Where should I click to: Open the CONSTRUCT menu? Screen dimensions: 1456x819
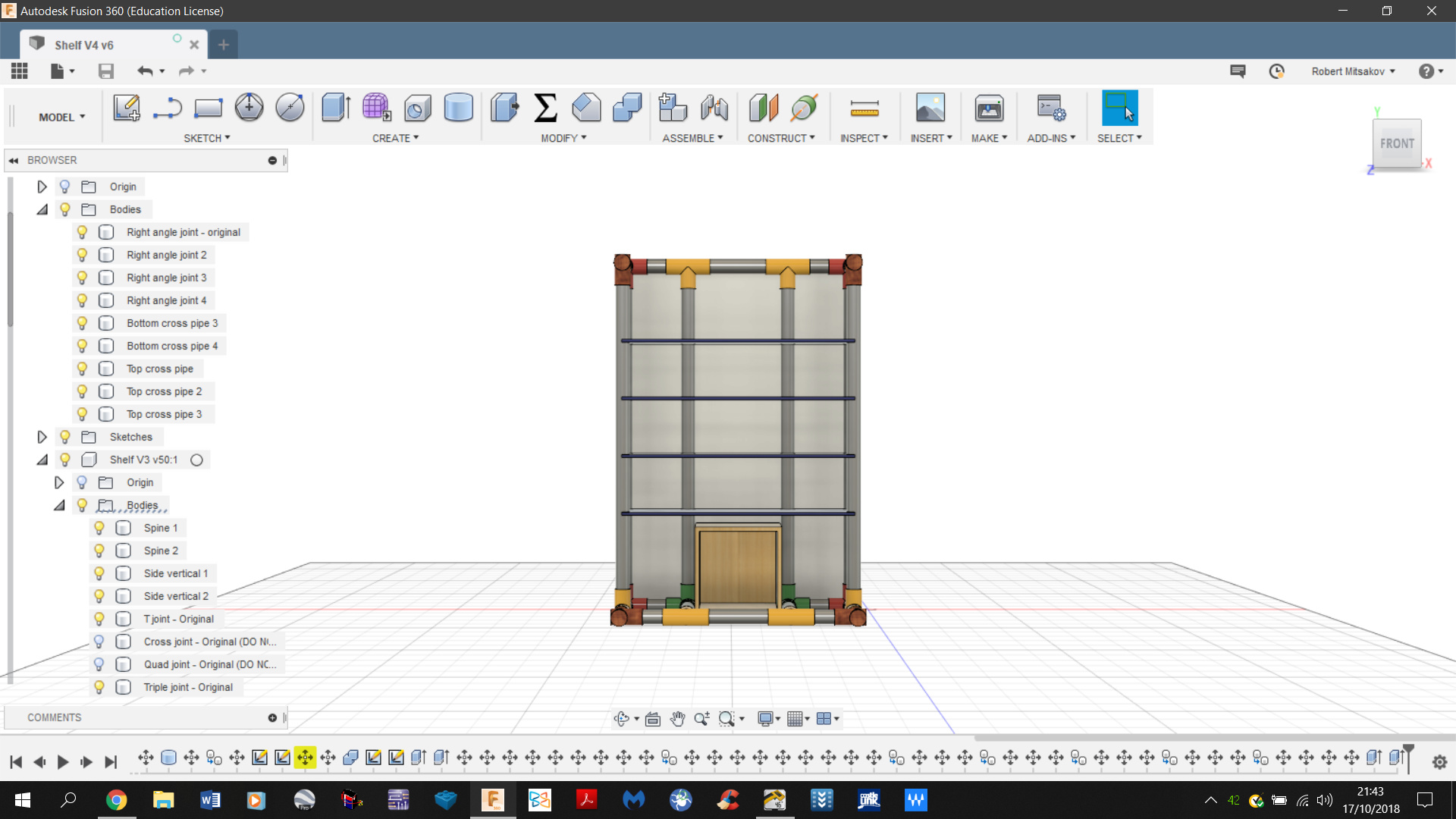click(781, 138)
